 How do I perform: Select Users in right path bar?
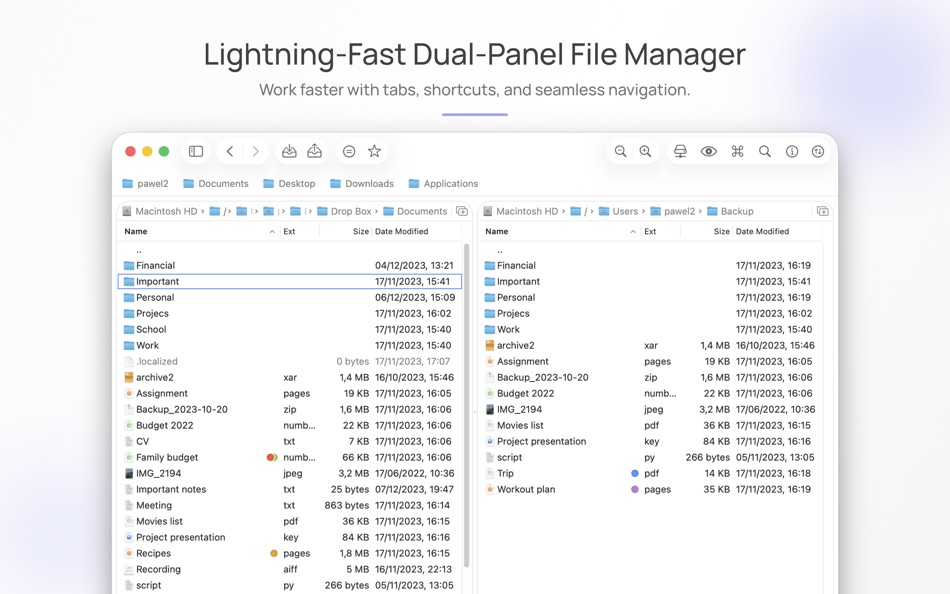click(618, 212)
